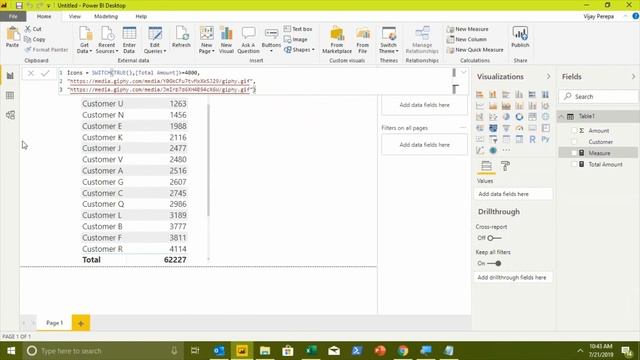Image resolution: width=640 pixels, height=360 pixels.
Task: Click the Windows Start button
Action: (11, 351)
